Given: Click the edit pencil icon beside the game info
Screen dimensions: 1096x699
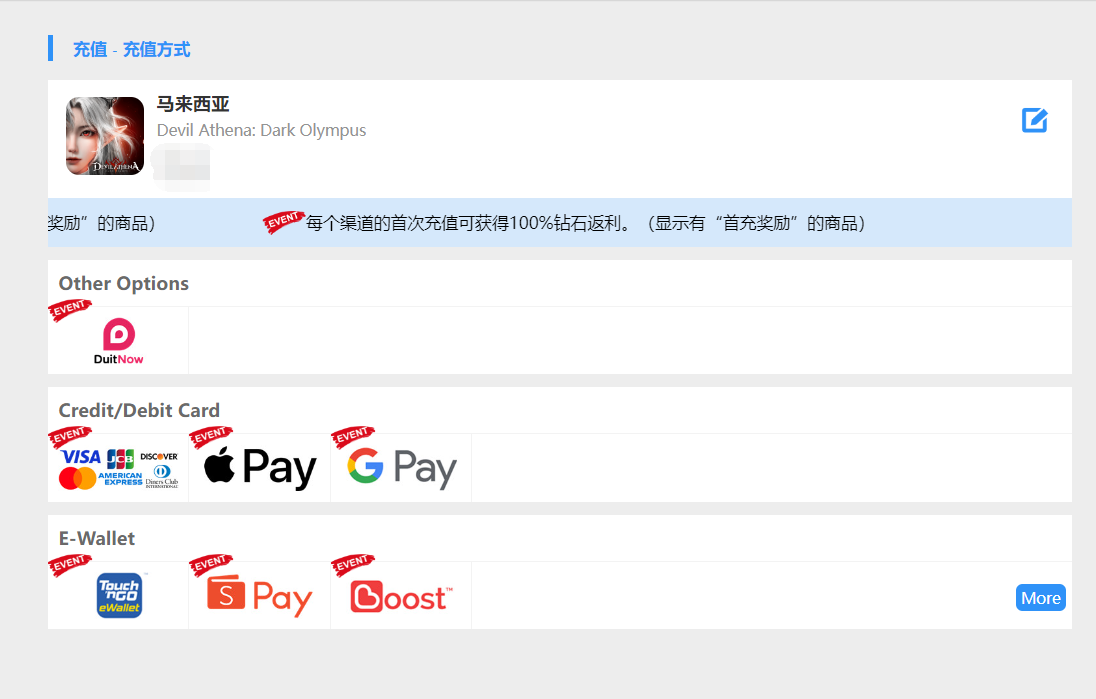Looking at the screenshot, I should click(x=1034, y=120).
